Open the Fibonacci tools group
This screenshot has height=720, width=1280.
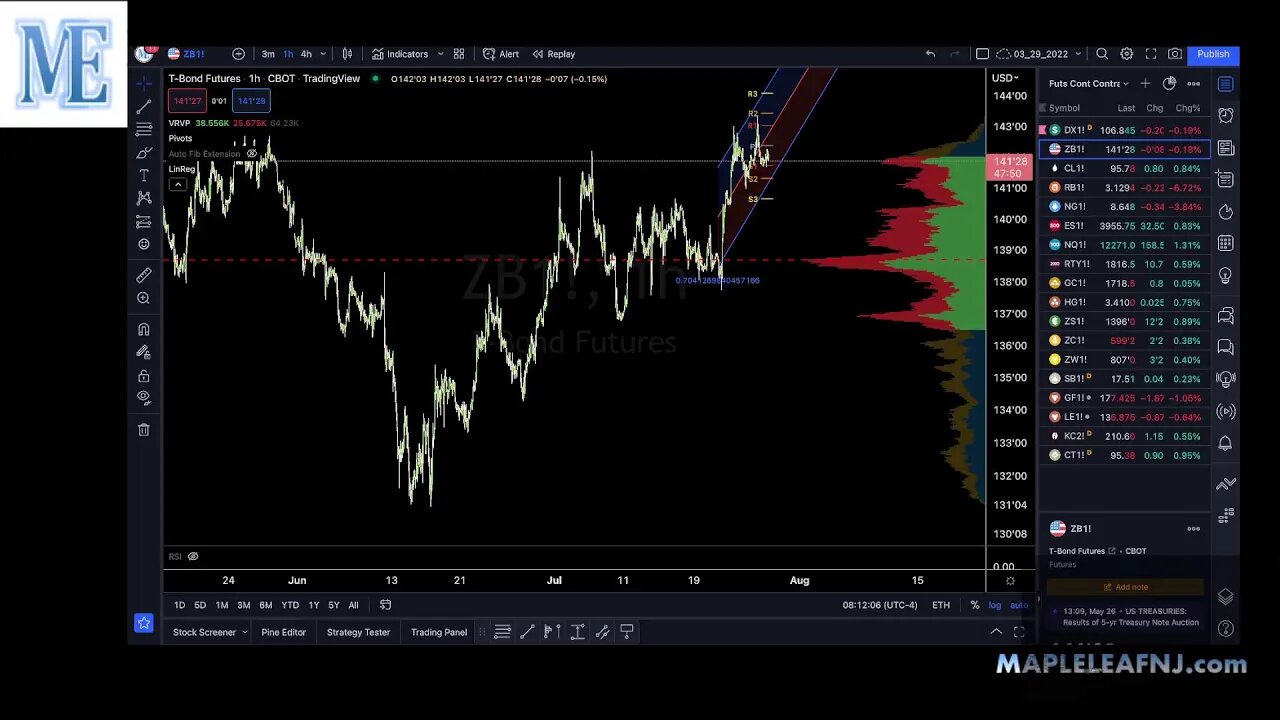click(x=144, y=129)
